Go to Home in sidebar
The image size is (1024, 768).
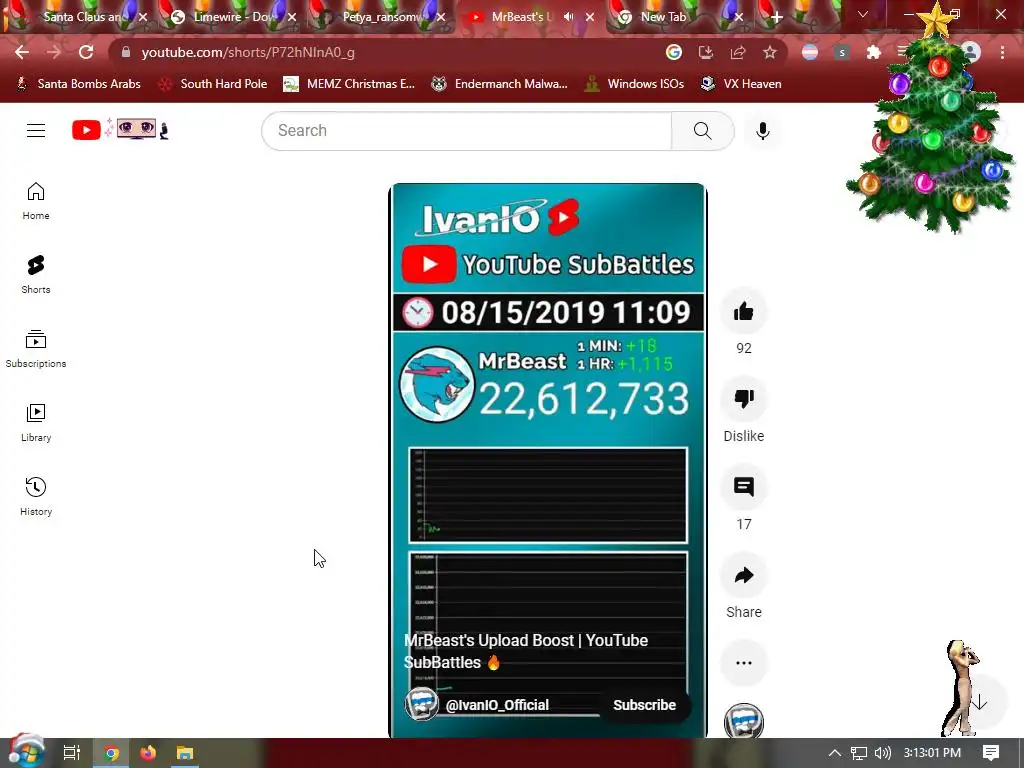tap(36, 201)
